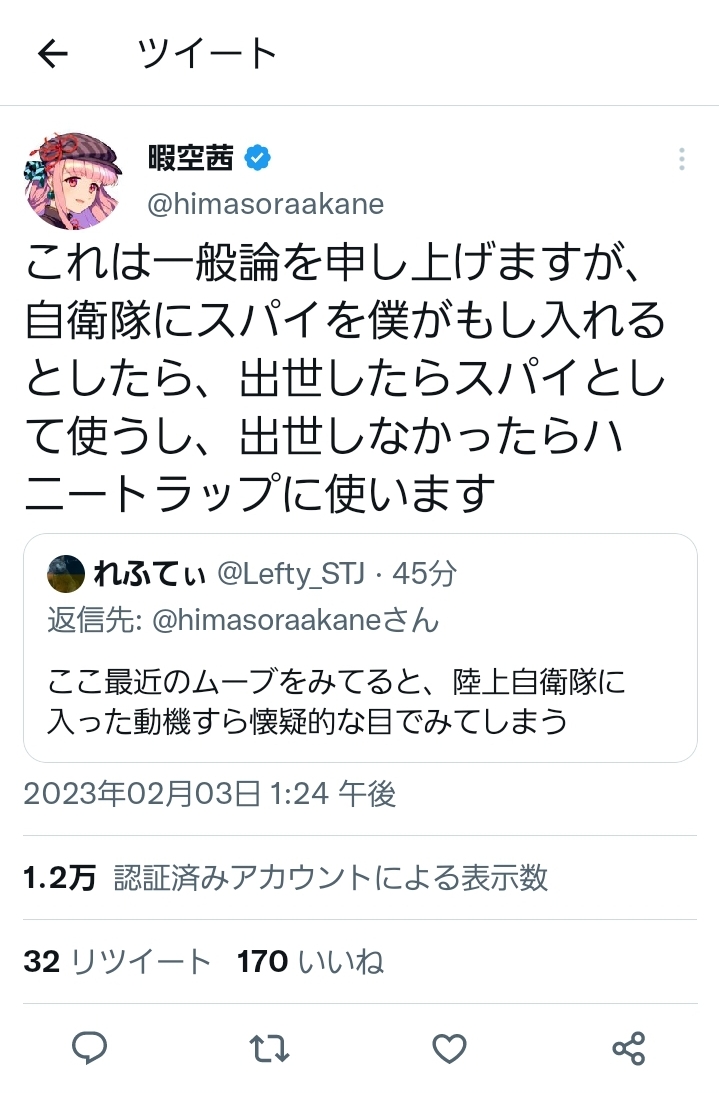719x1093 pixels.
Task: Open the three-dot more options menu
Action: [x=681, y=160]
